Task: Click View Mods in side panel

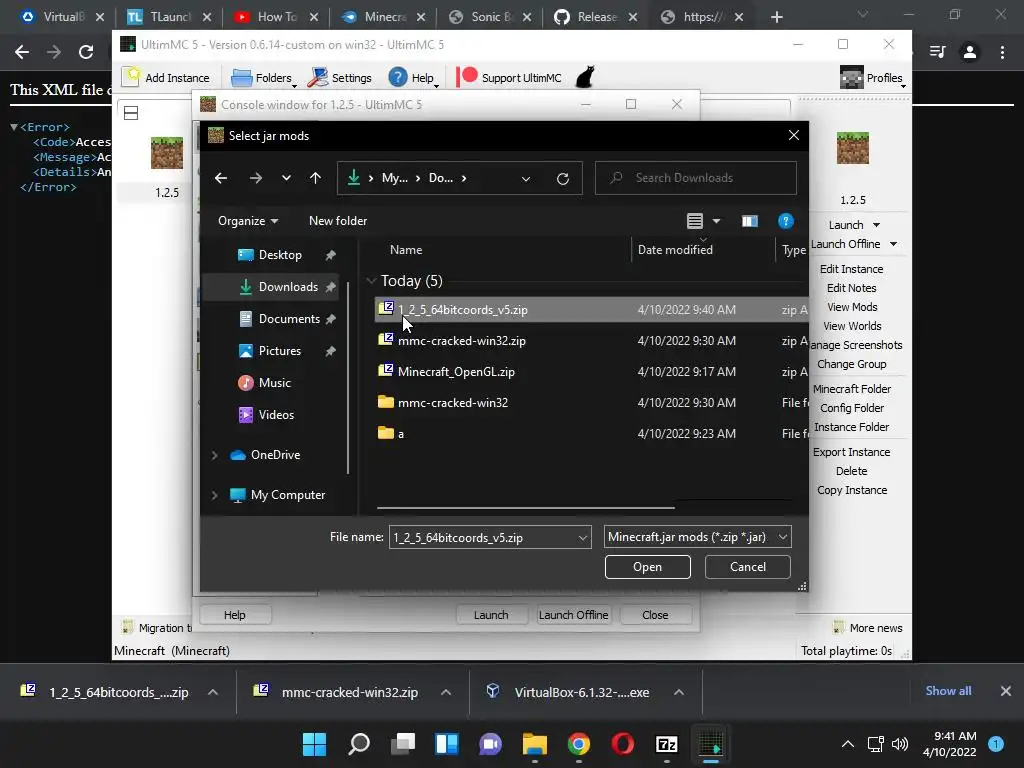Action: [x=852, y=307]
